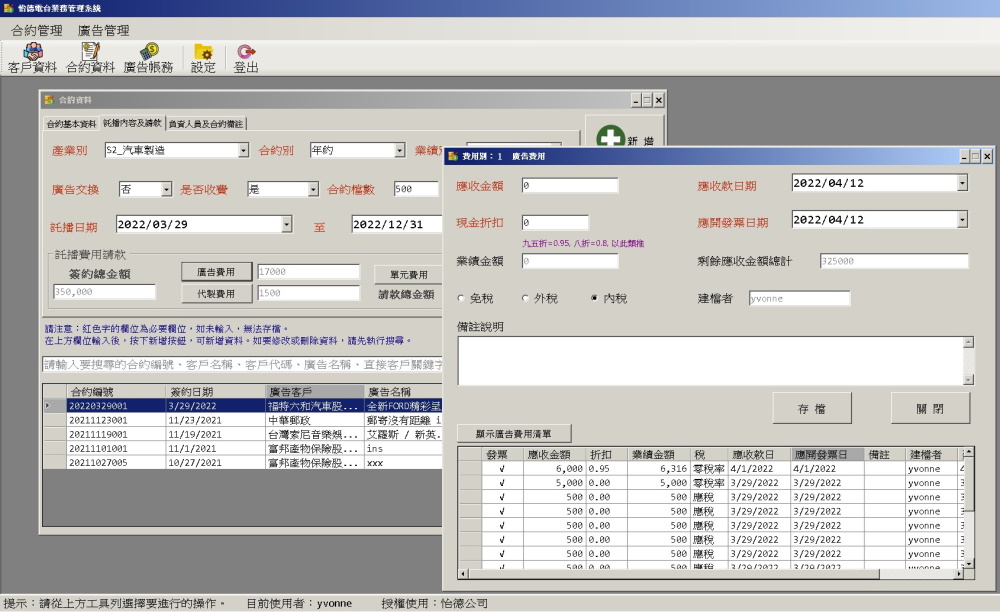Click the horizontal scrollbar of the fee list
Screen dimensions: 1000x612
pos(710,574)
